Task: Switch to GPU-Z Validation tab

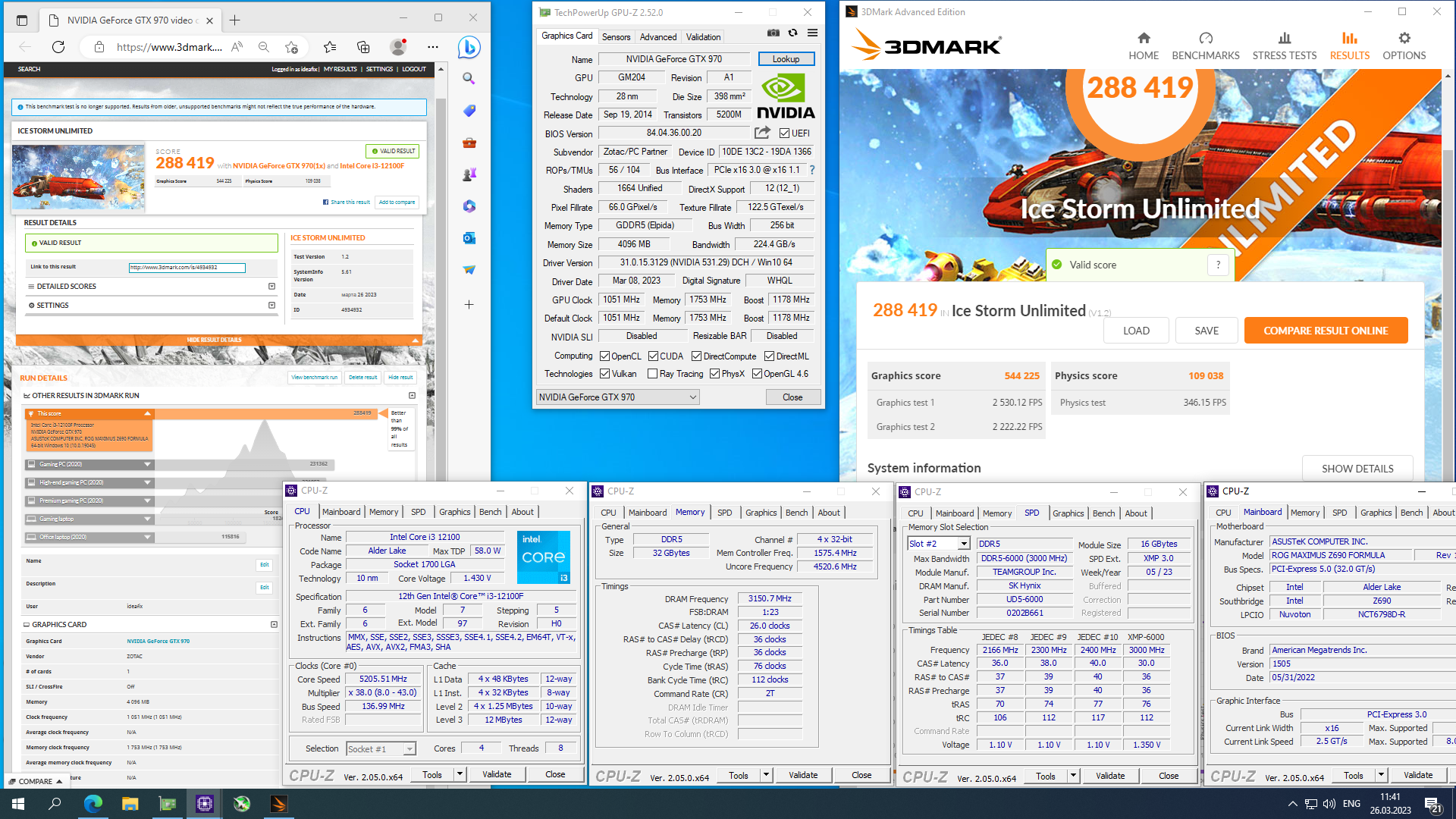Action: click(x=703, y=36)
